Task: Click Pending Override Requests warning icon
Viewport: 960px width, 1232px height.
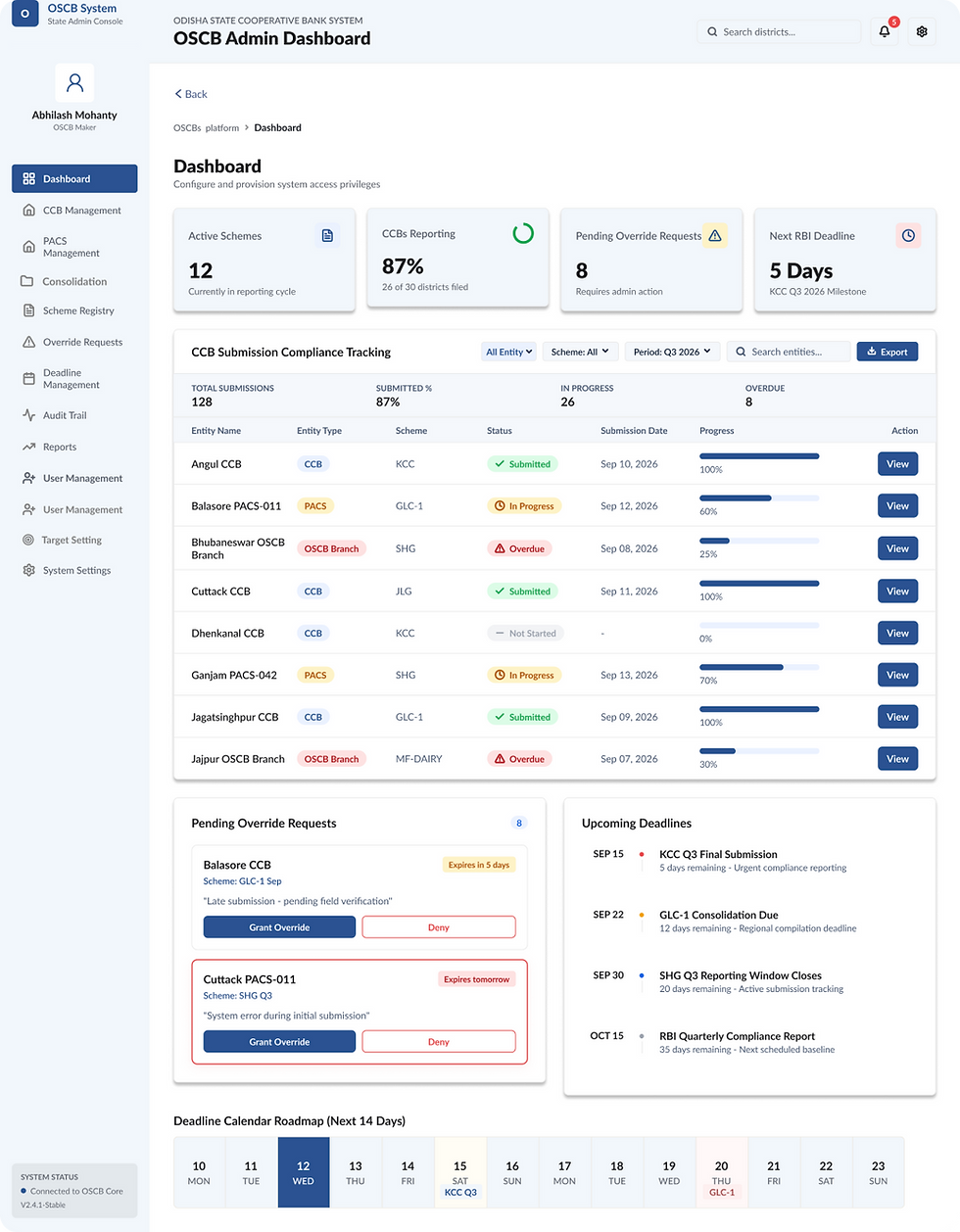Action: pos(715,236)
